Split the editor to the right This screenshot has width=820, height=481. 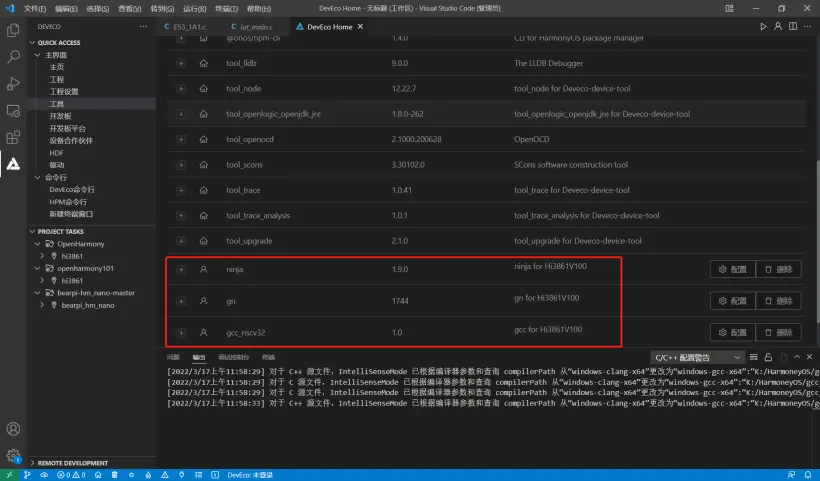click(x=793, y=27)
